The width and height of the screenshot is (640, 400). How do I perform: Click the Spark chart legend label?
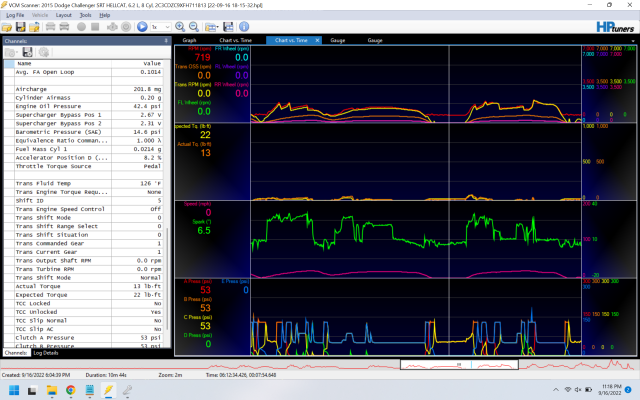(202, 222)
